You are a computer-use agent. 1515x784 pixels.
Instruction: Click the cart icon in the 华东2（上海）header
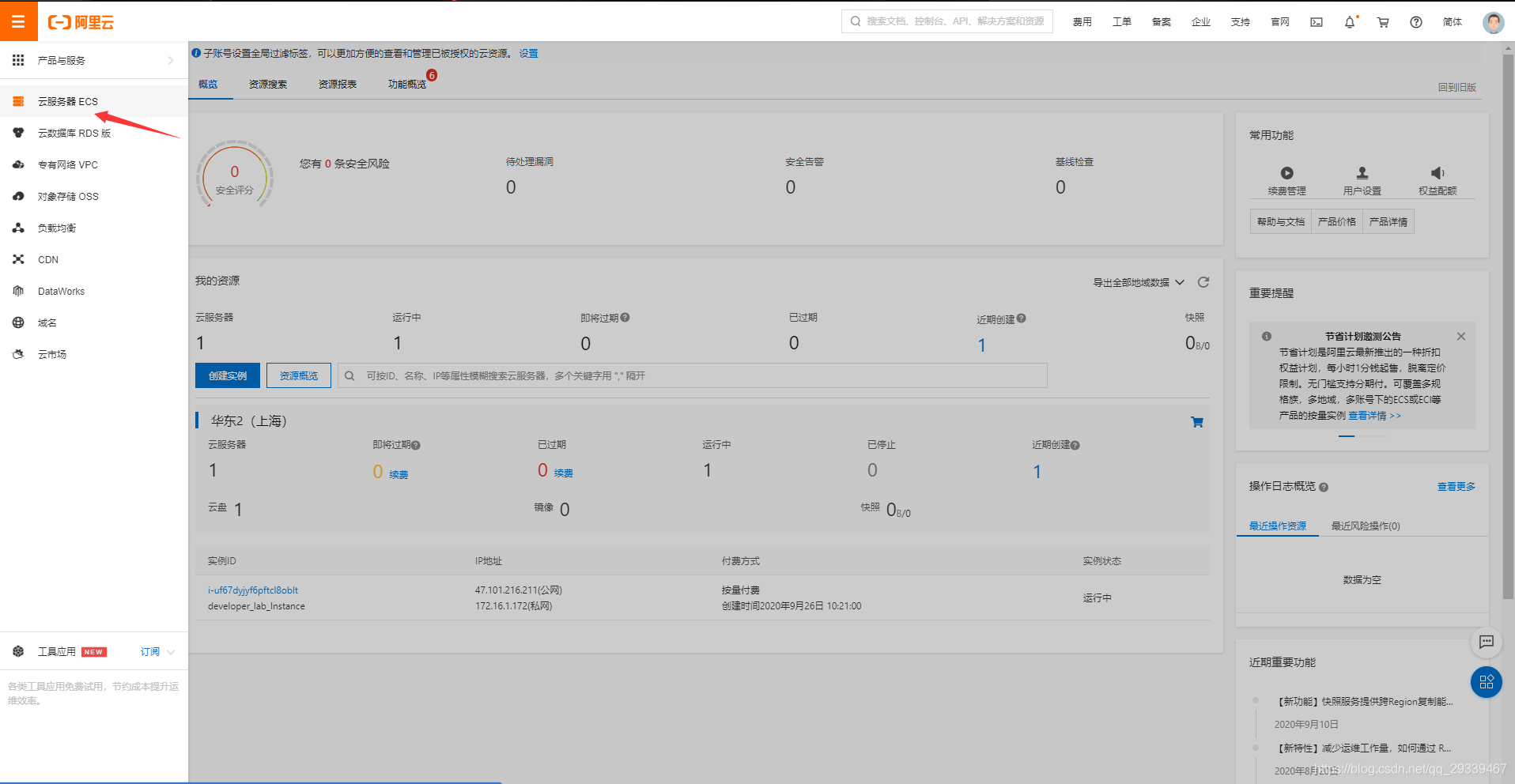[x=1197, y=422]
